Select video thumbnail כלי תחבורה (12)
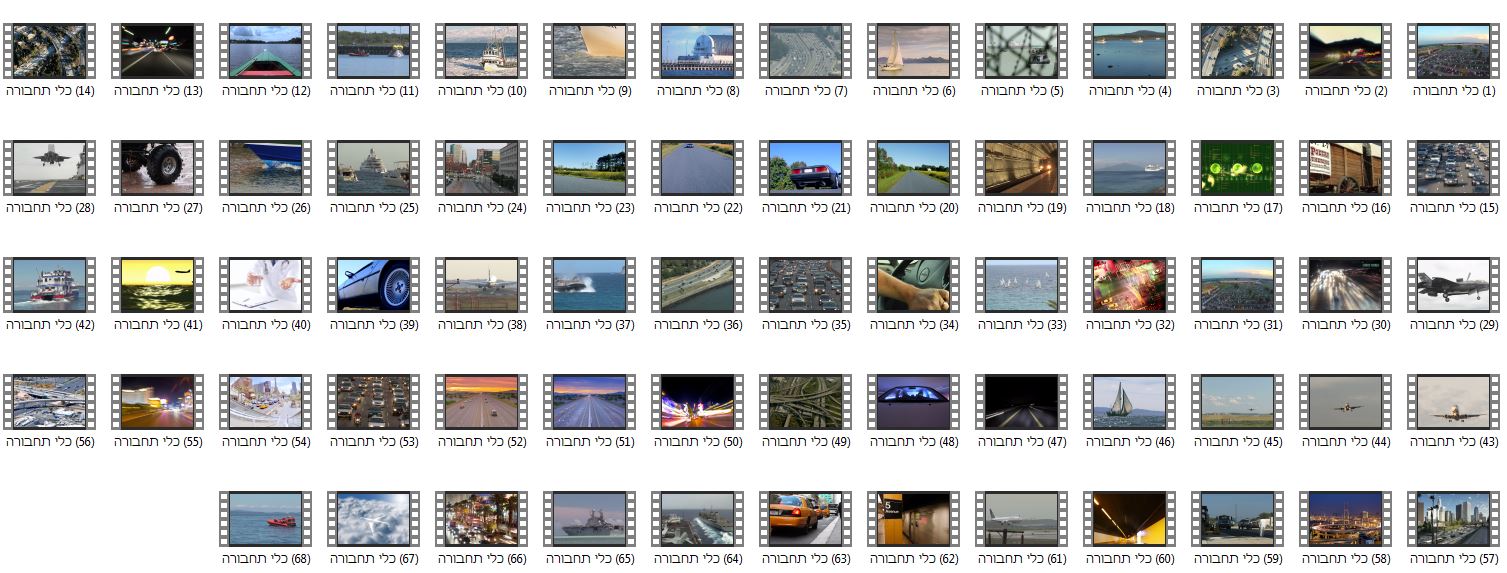The height and width of the screenshot is (573, 1507). (x=265, y=51)
